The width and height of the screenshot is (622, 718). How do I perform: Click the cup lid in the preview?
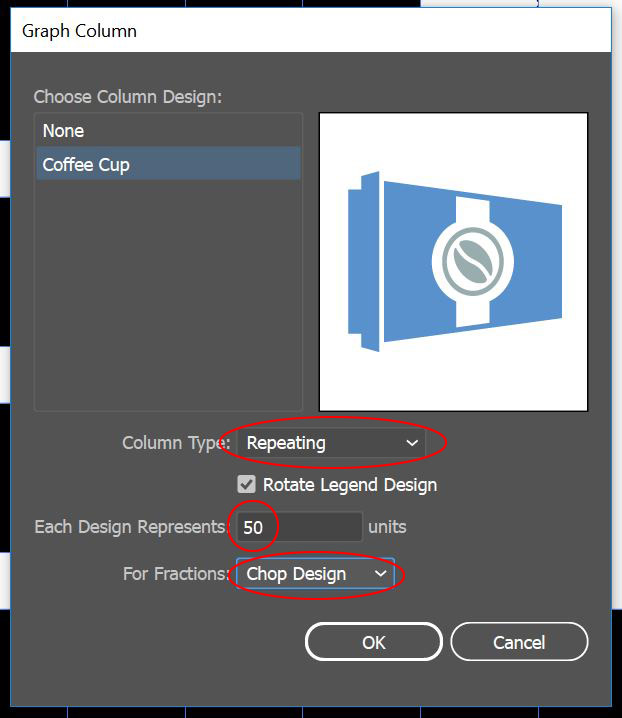363,261
